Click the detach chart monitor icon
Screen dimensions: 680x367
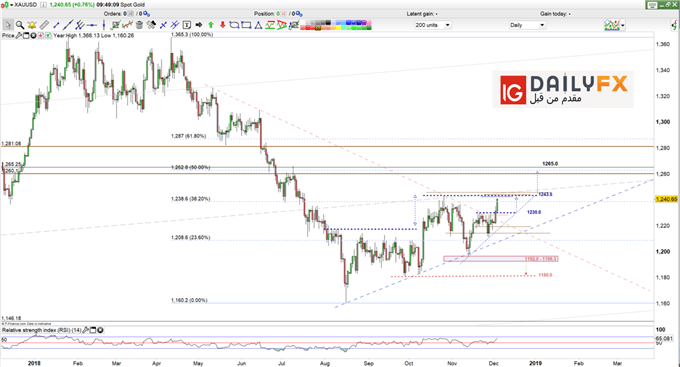[653, 5]
